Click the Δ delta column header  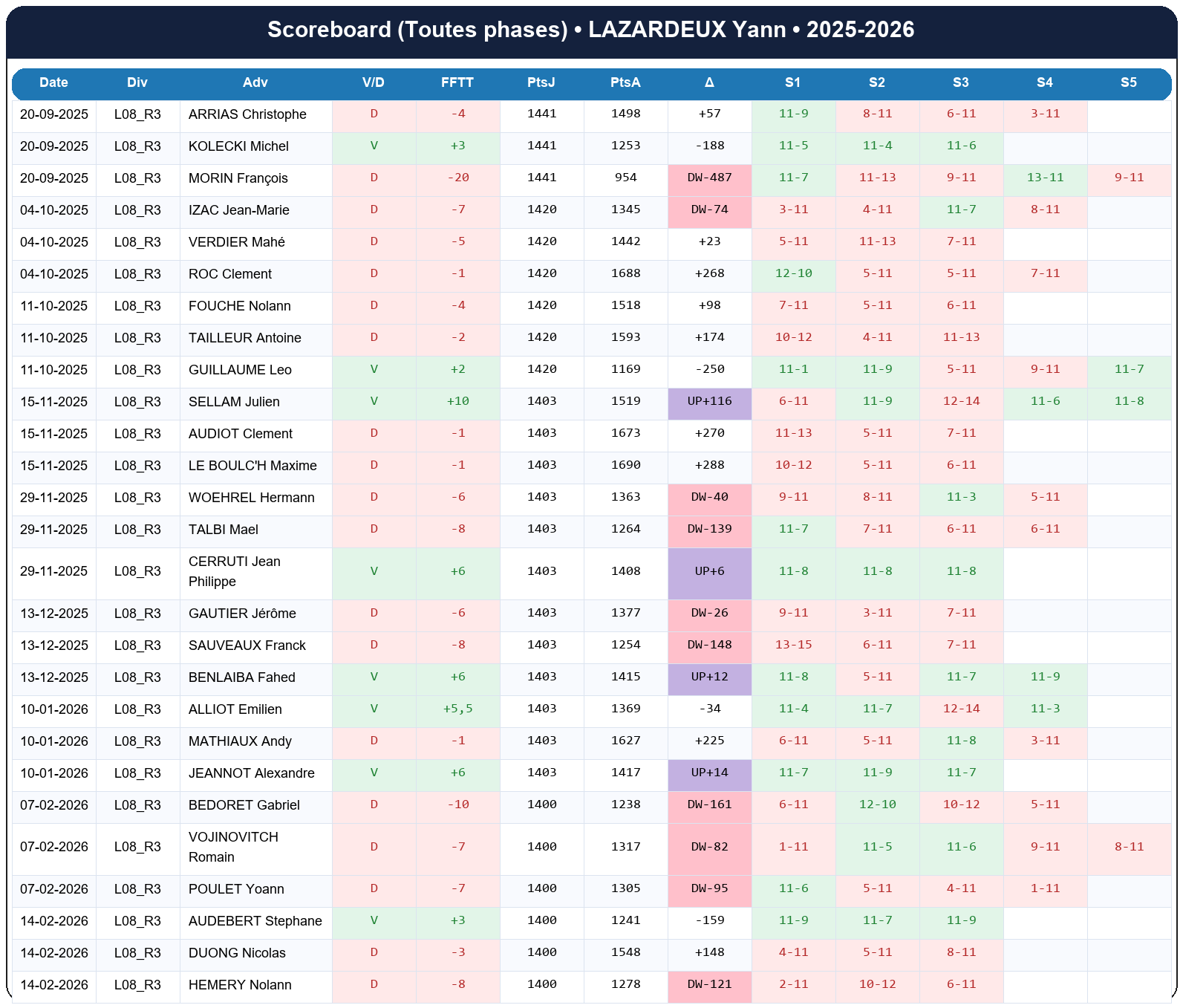pos(709,82)
